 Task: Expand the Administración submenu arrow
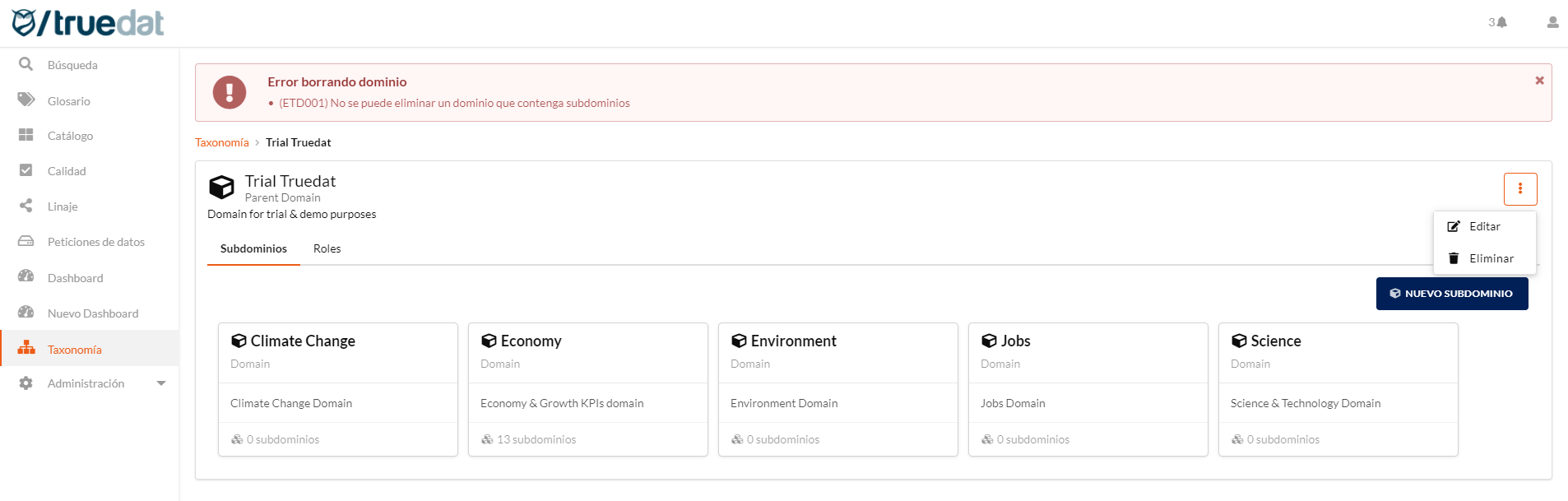(161, 383)
